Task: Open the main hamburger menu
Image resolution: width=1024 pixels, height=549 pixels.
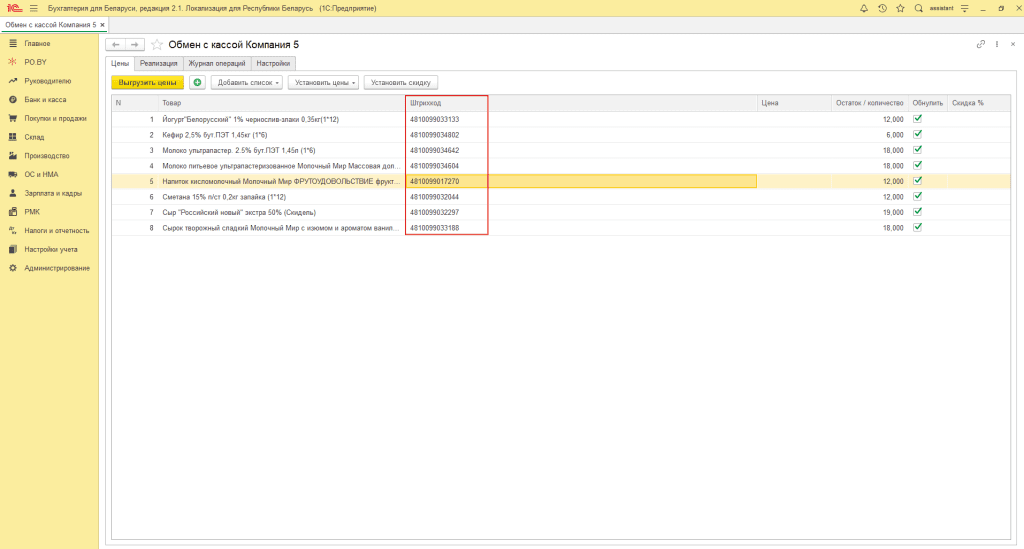Action: tap(34, 8)
